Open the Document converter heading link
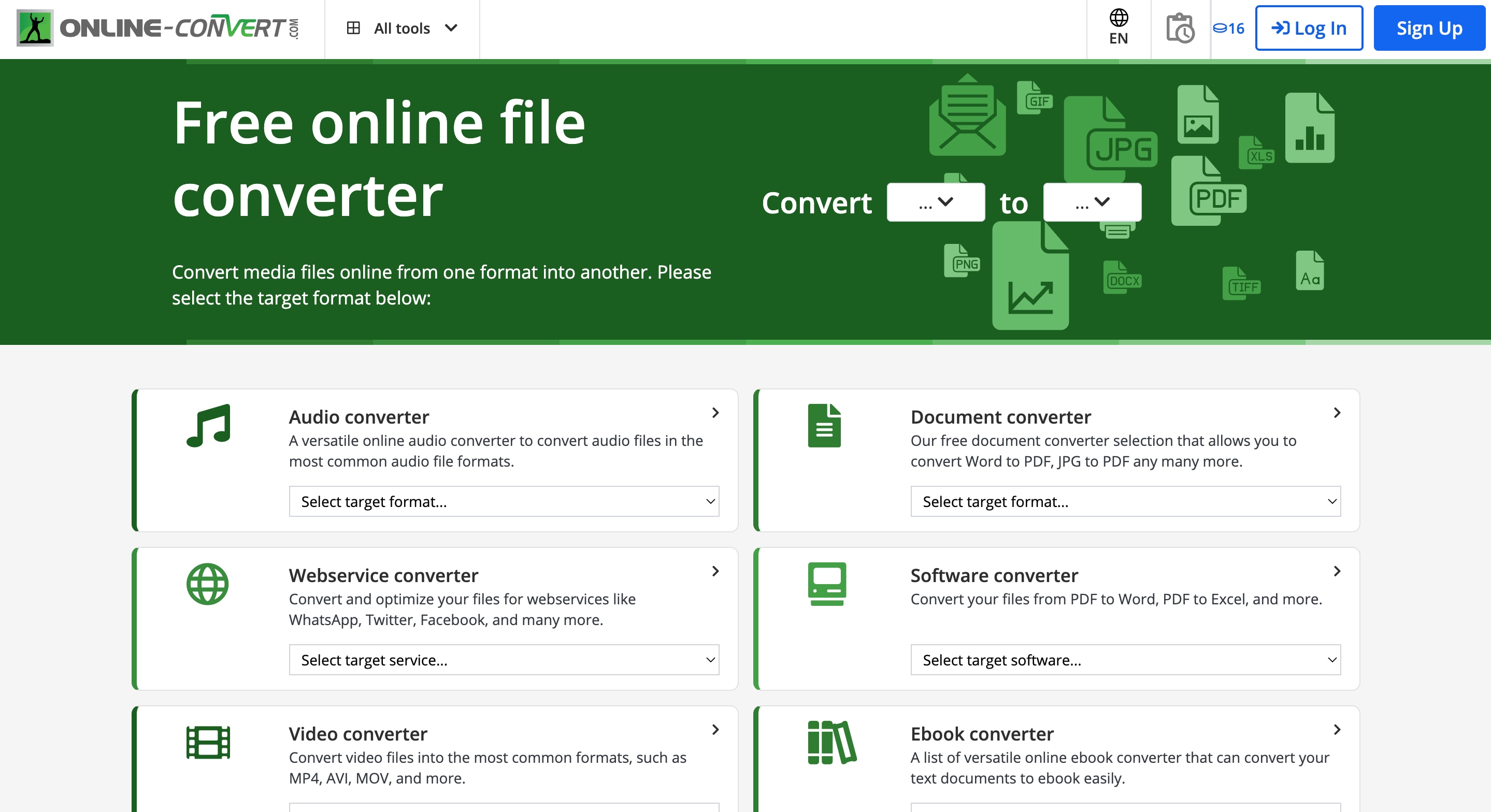Viewport: 1491px width, 812px height. [1001, 417]
